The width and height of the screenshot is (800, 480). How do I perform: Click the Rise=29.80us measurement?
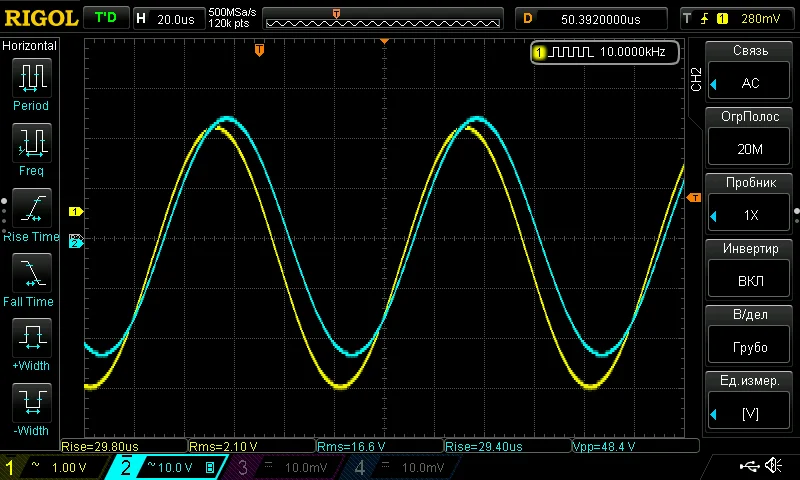click(x=99, y=447)
